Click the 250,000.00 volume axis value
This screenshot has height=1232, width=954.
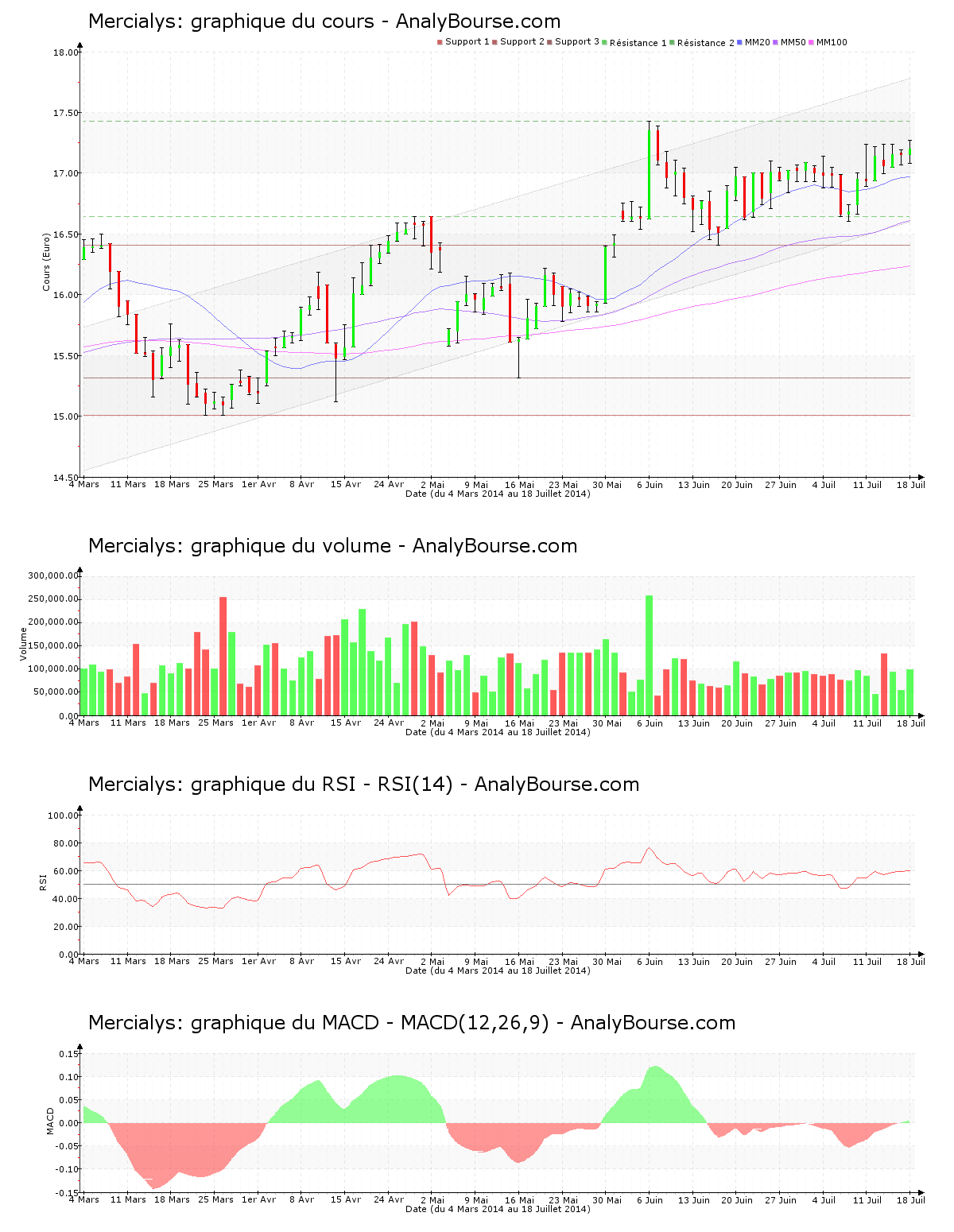(x=53, y=599)
